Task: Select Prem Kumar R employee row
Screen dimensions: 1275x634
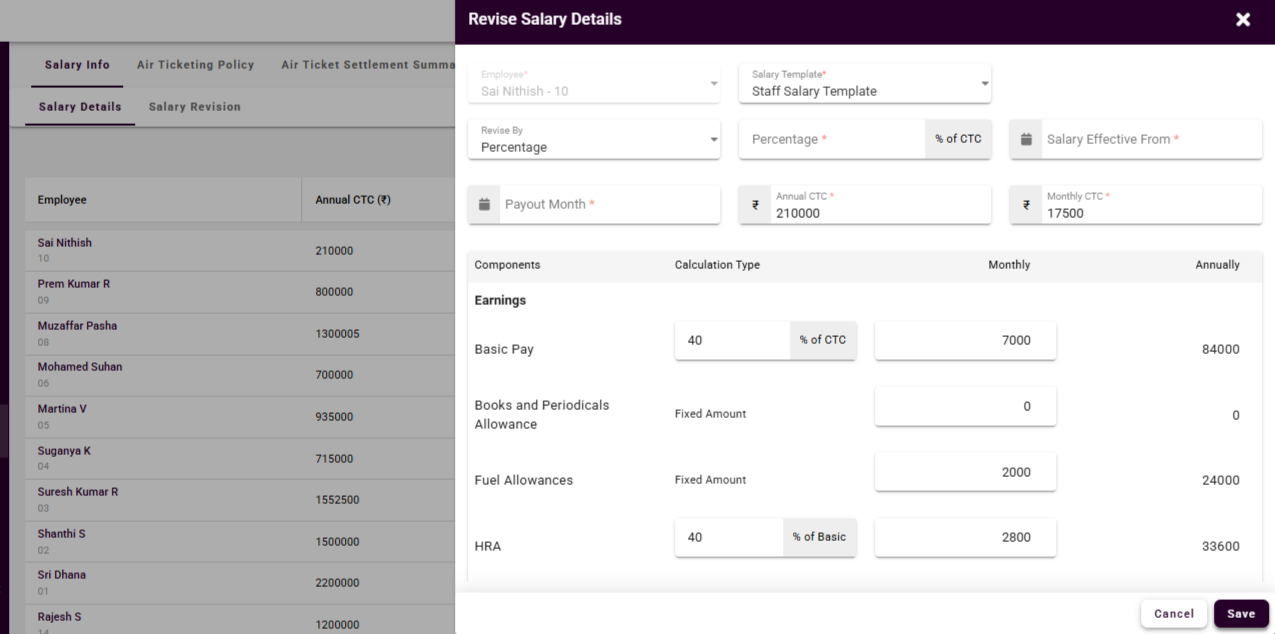Action: 74,284
